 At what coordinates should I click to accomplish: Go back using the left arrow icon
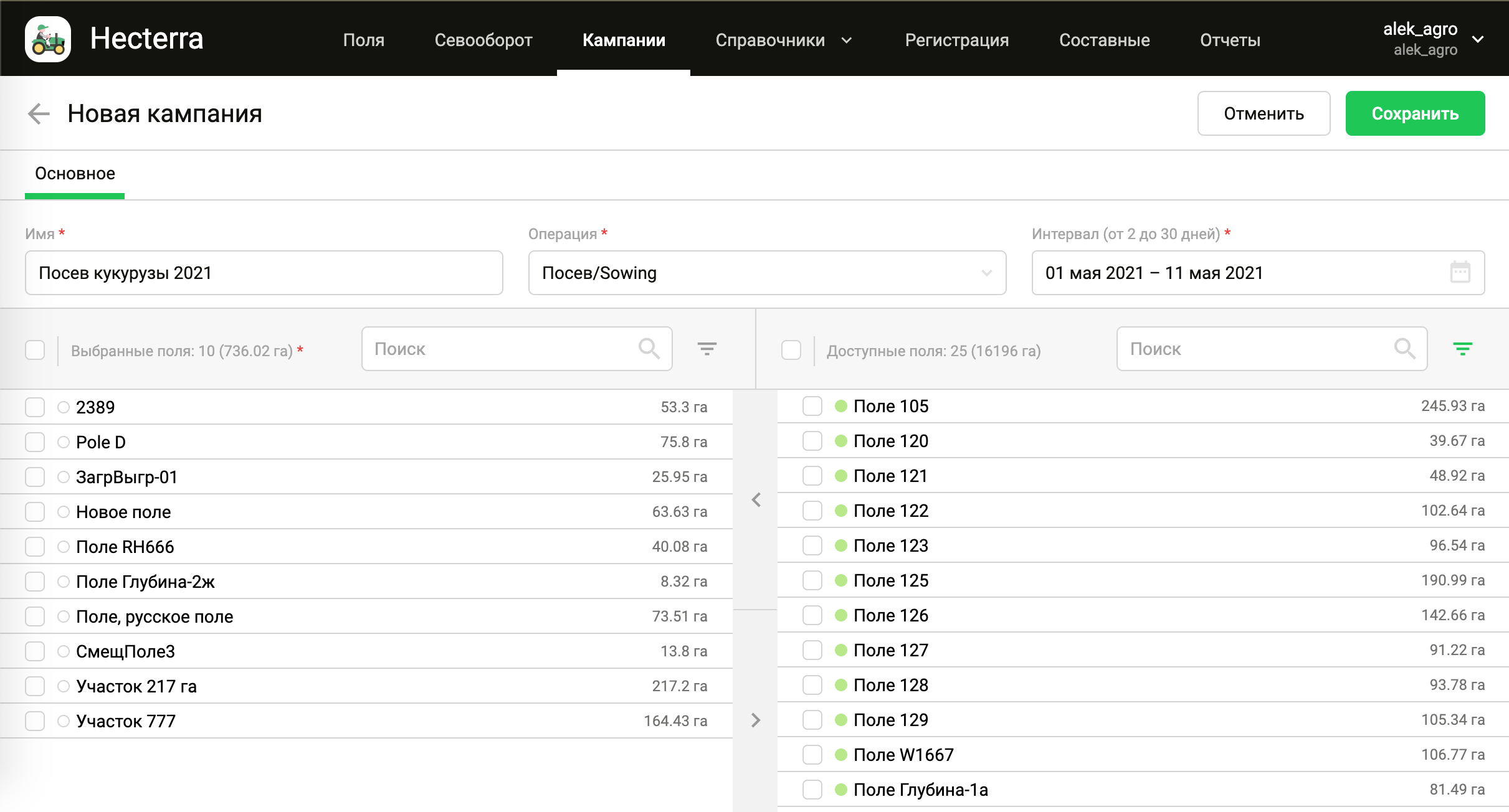click(x=39, y=113)
